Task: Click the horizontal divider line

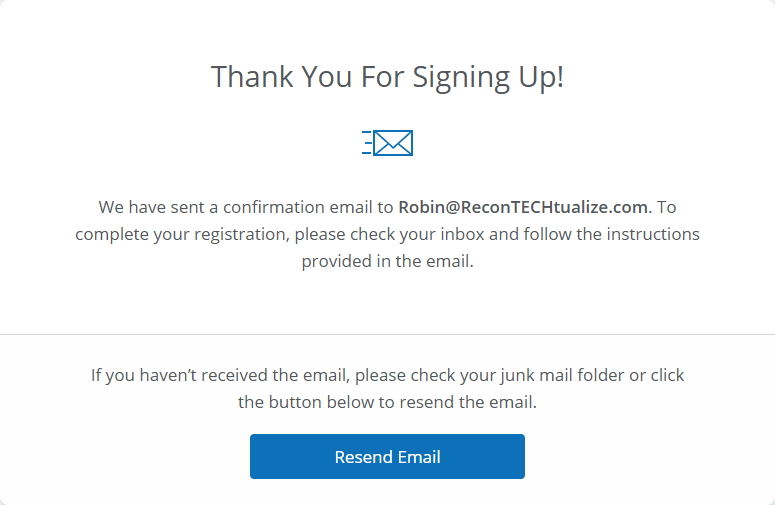Action: [387, 334]
